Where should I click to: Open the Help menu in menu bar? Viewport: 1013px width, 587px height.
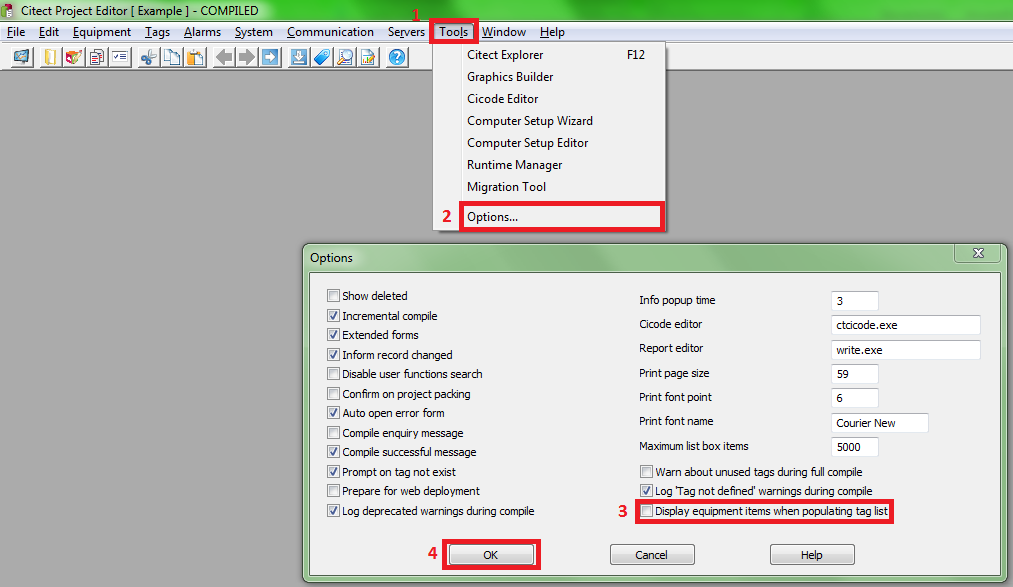tap(552, 32)
